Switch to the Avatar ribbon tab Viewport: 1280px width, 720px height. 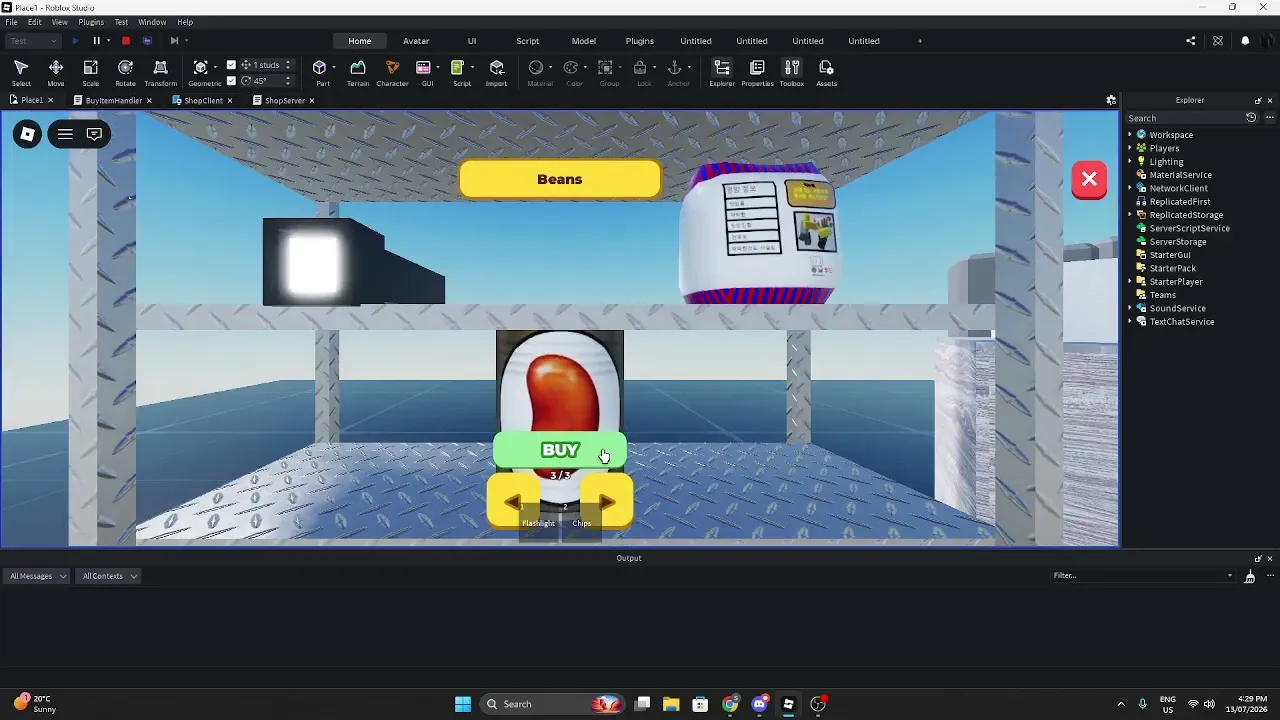(x=416, y=41)
